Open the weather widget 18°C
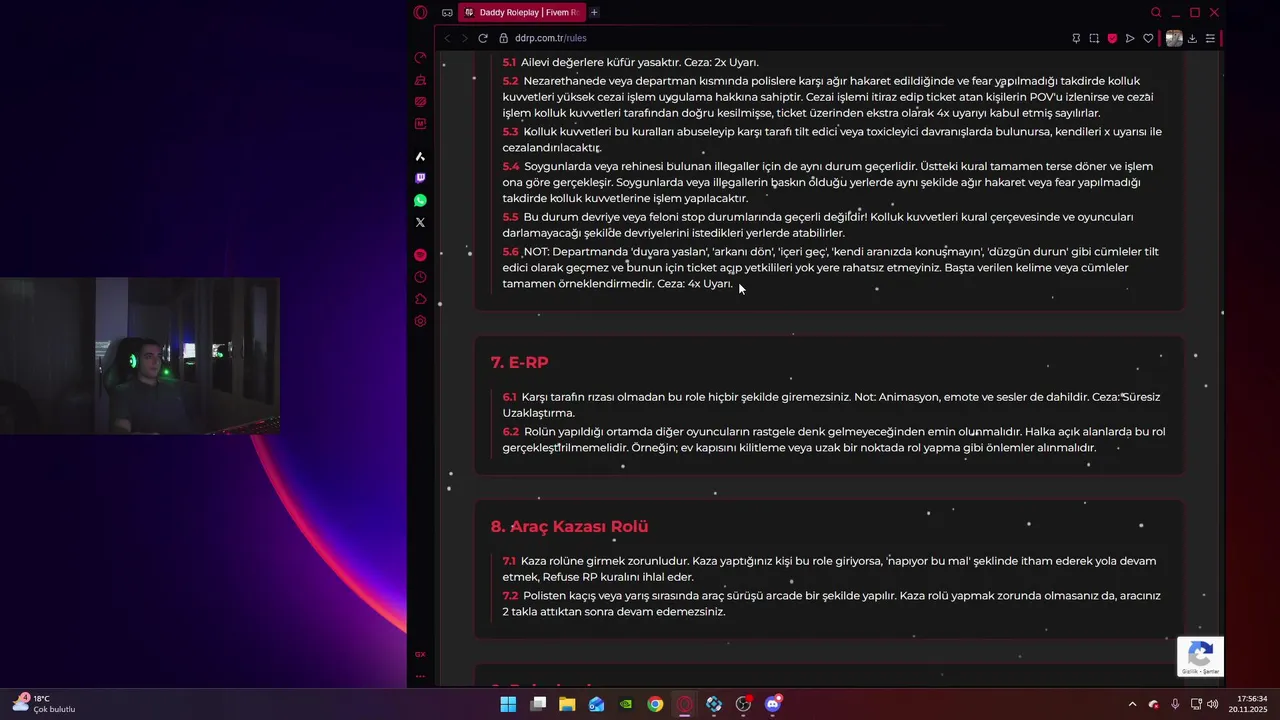This screenshot has height=720, width=1280. coord(44,704)
